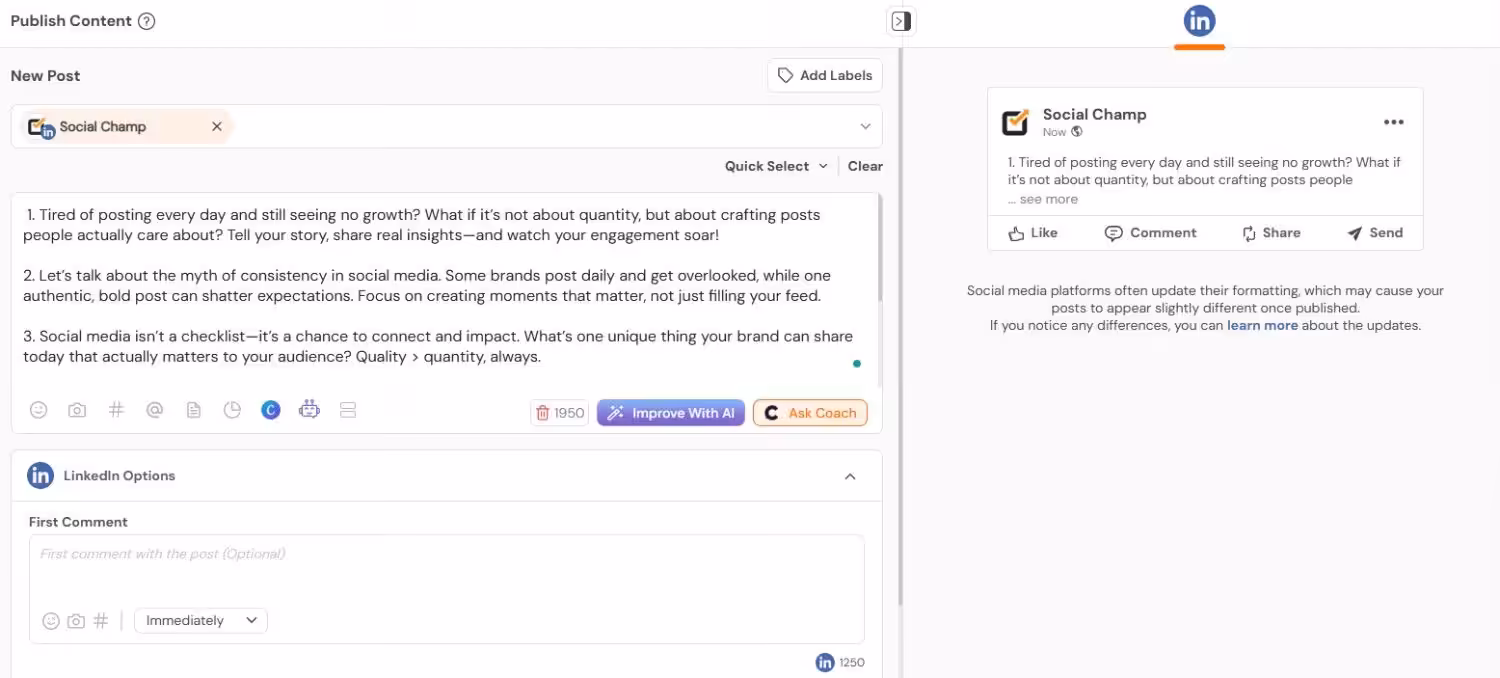The height and width of the screenshot is (678, 1500).
Task: Add media with the post camera icon
Action: point(77,410)
